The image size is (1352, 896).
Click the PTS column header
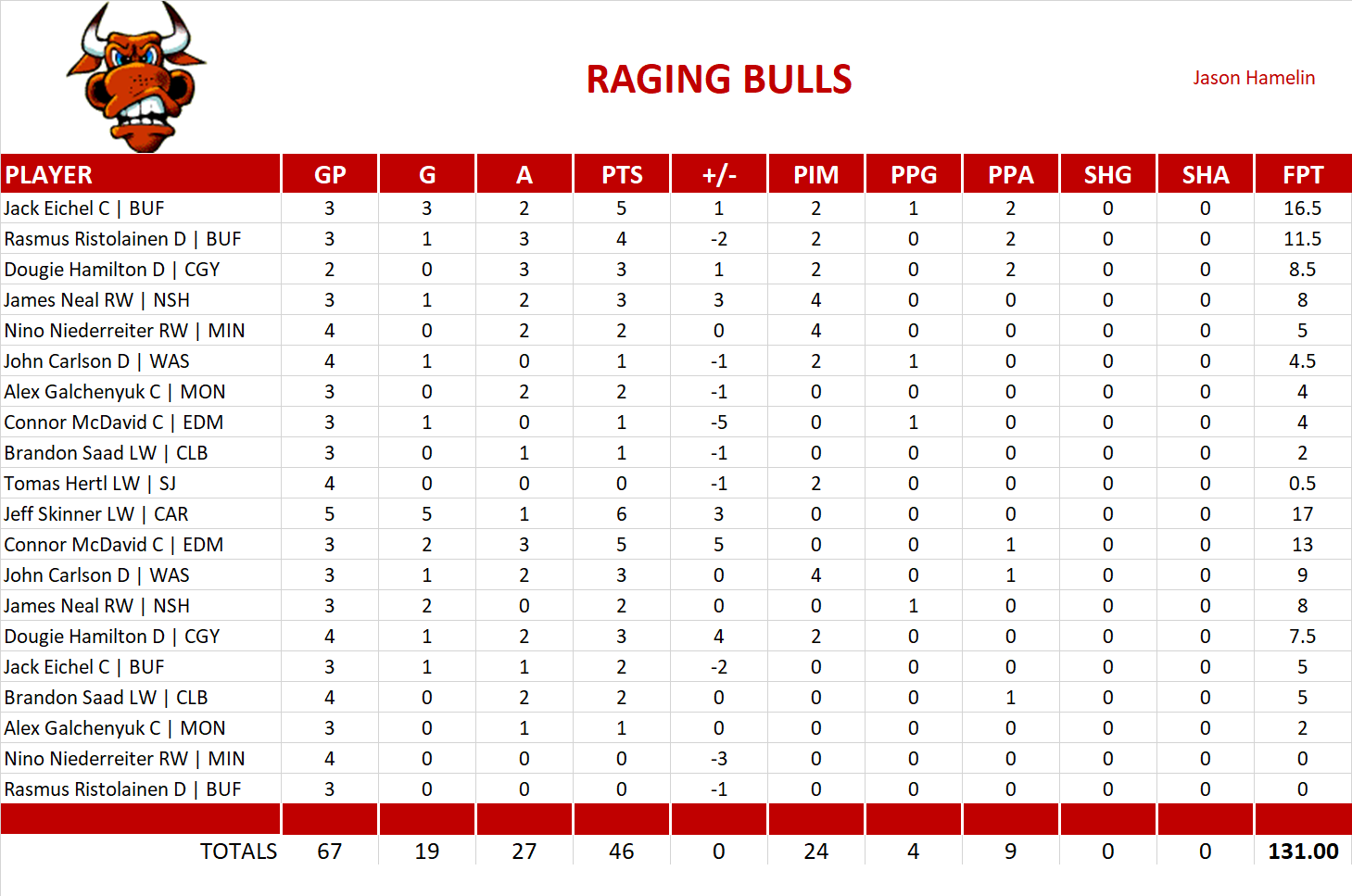pos(622,175)
